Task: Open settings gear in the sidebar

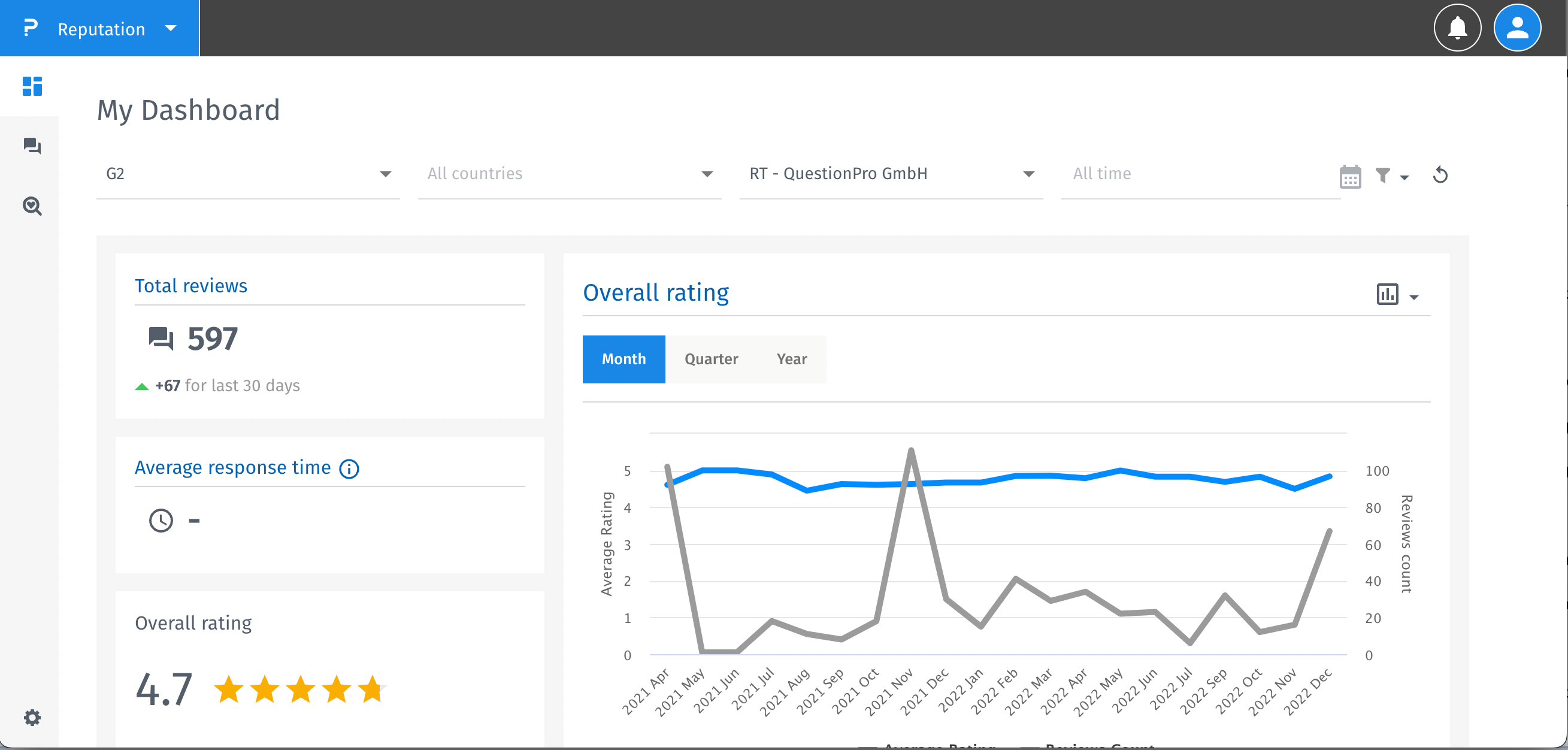Action: point(32,717)
